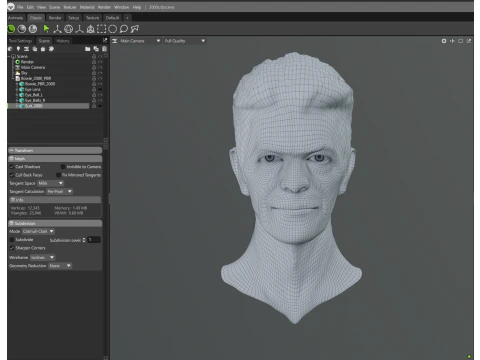Activate the lasso selection tool
Screen dimensions: 480x360
(124, 29)
